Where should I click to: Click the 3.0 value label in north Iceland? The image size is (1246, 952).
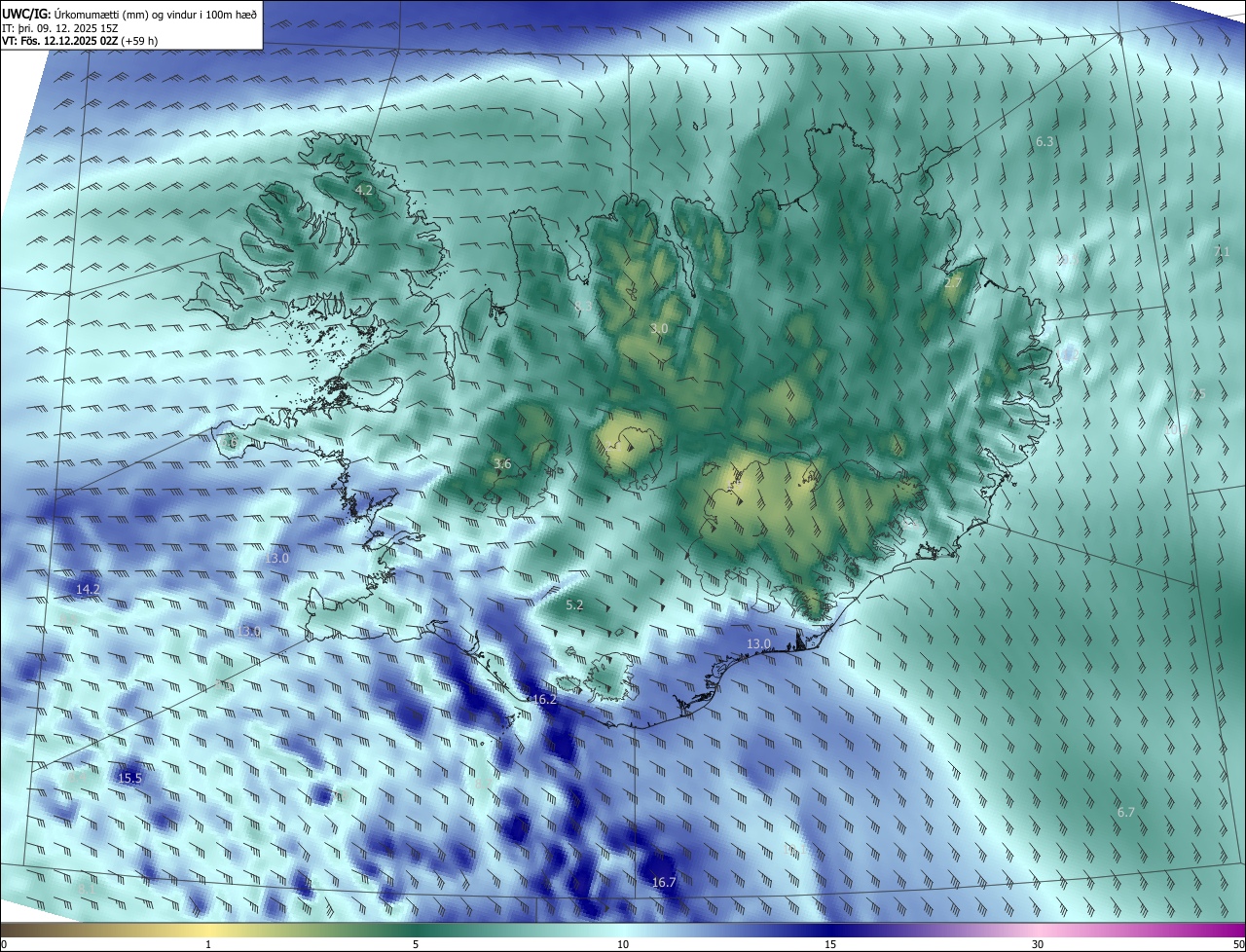pos(659,329)
